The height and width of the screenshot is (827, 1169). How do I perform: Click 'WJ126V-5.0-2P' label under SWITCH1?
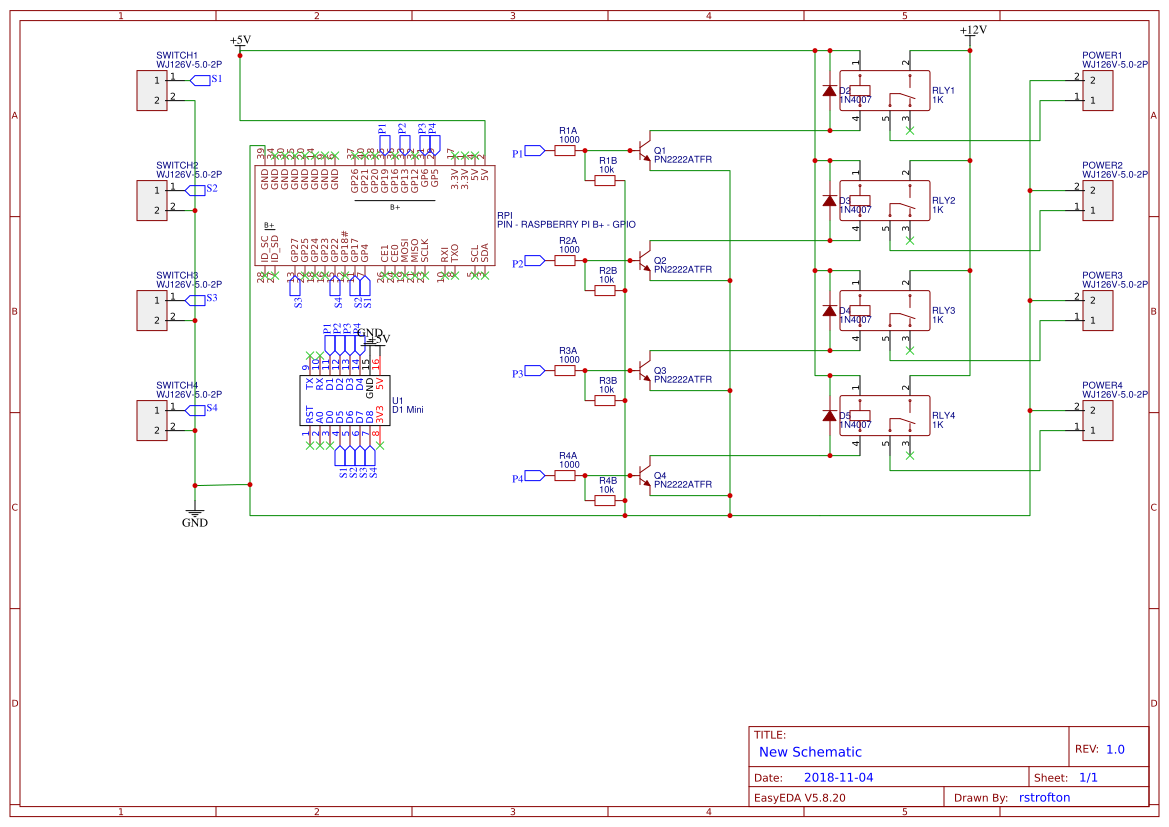point(189,65)
